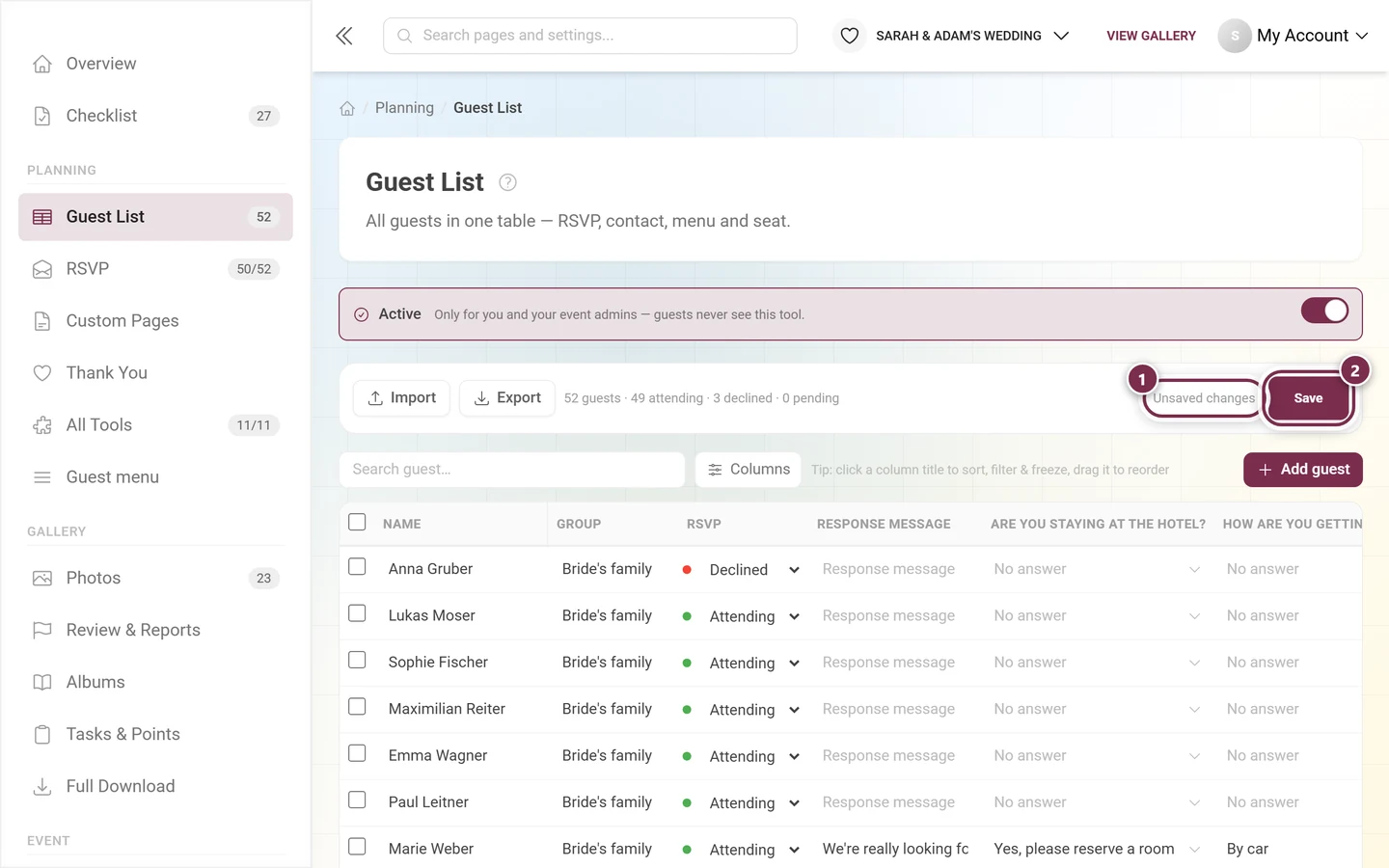
Task: Click the account avatar circle
Action: (x=1235, y=36)
